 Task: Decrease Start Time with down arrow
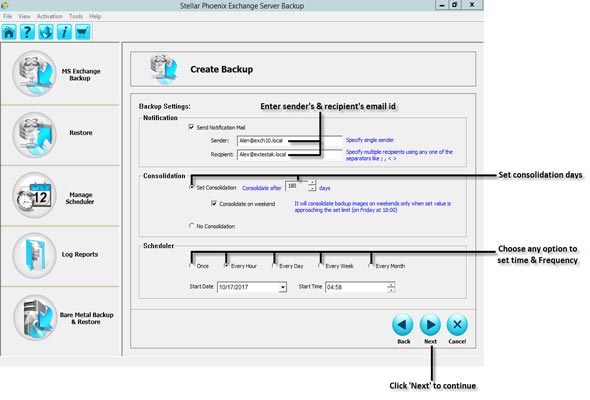click(x=391, y=290)
